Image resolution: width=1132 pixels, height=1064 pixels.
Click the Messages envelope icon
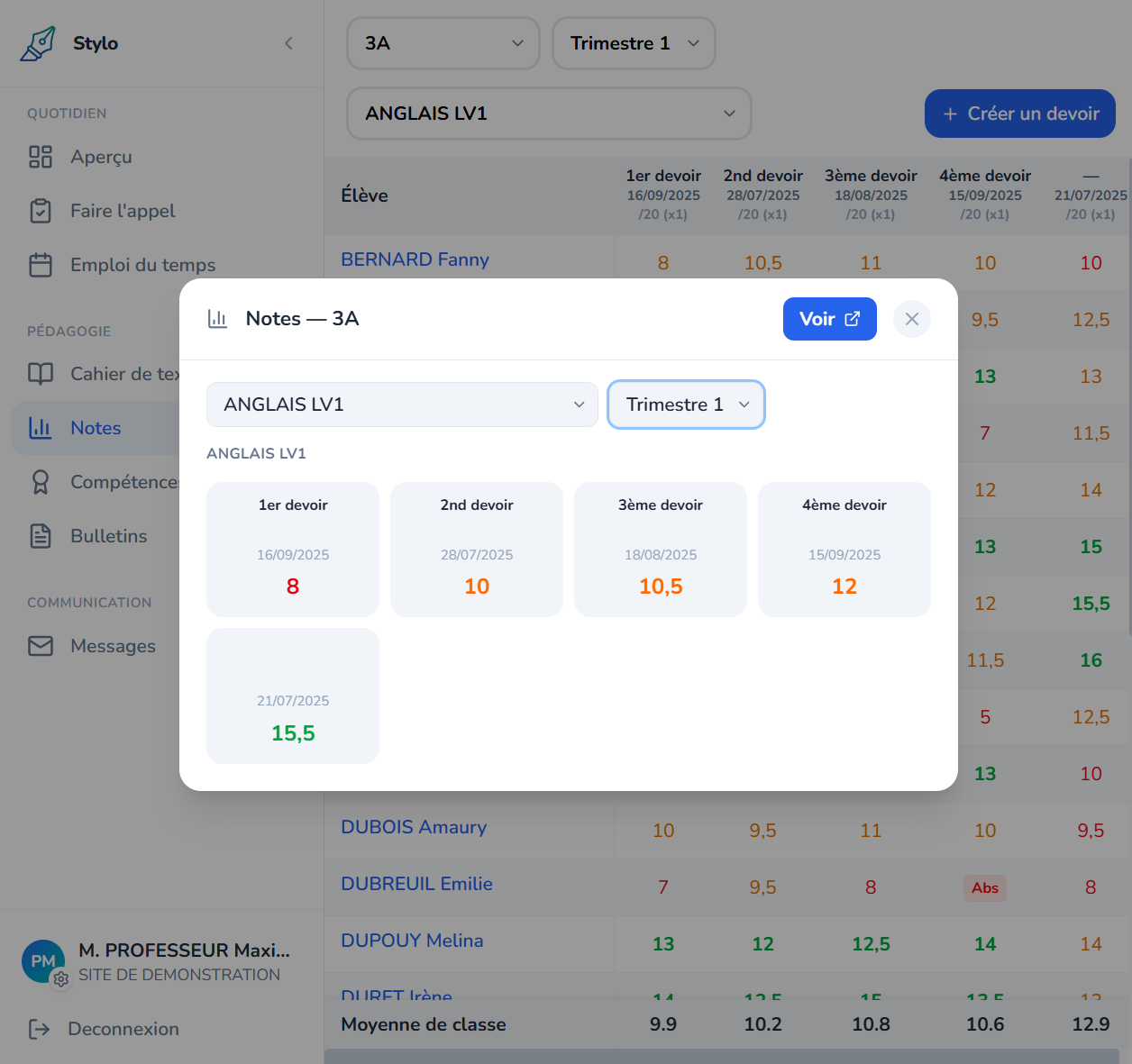click(x=41, y=646)
